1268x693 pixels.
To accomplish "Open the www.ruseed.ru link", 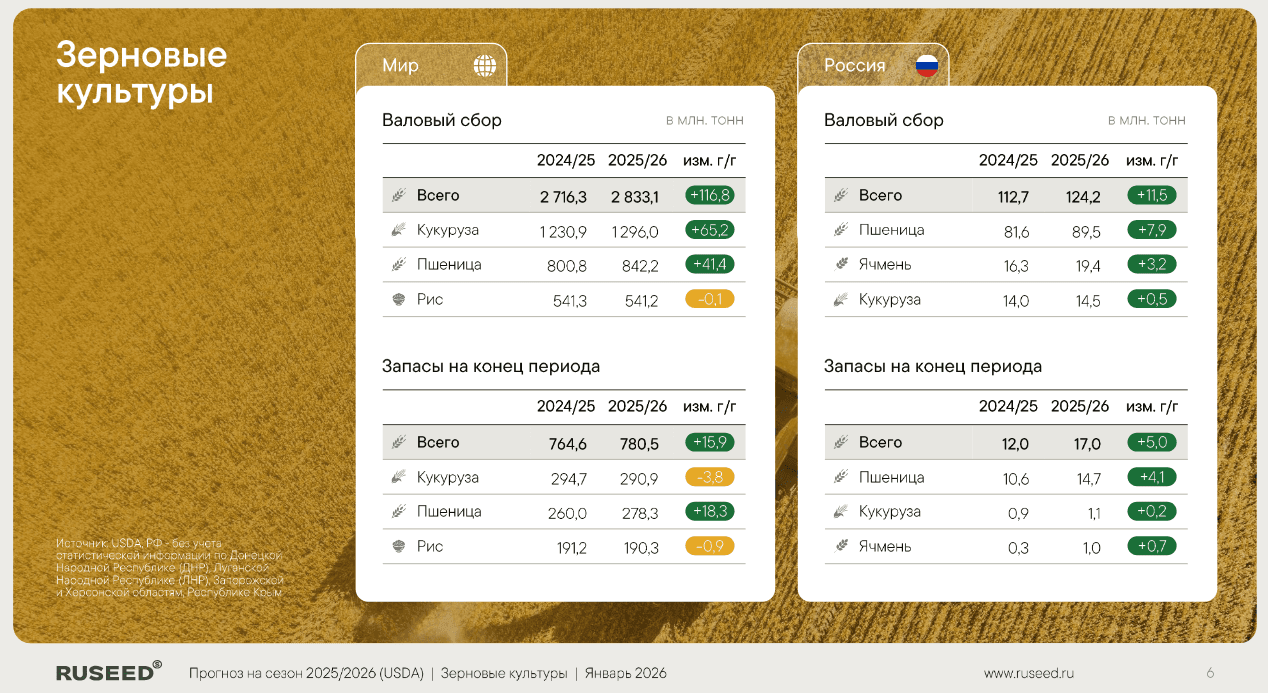I will 1029,674.
